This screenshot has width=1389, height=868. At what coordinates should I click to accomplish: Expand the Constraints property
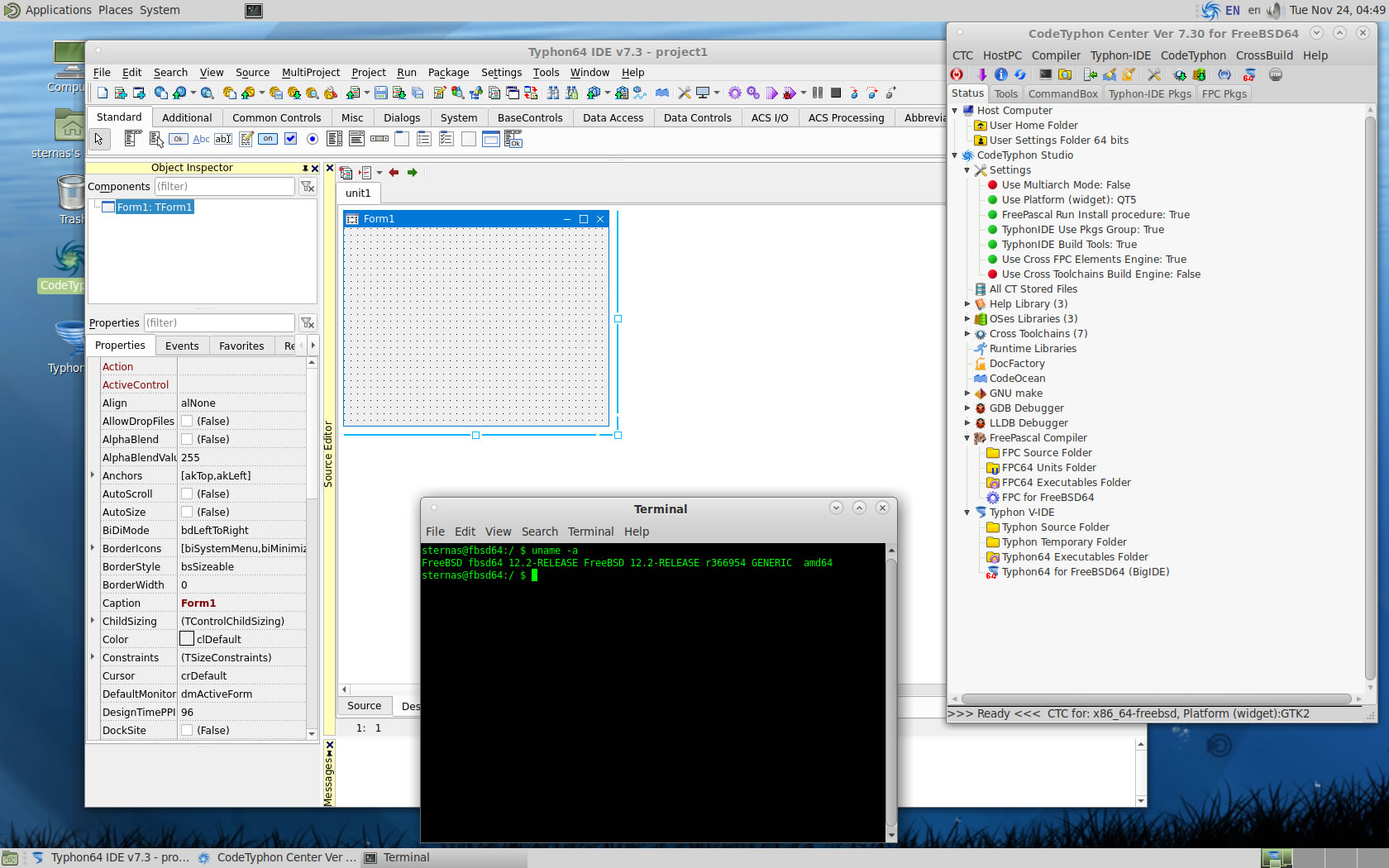click(93, 656)
